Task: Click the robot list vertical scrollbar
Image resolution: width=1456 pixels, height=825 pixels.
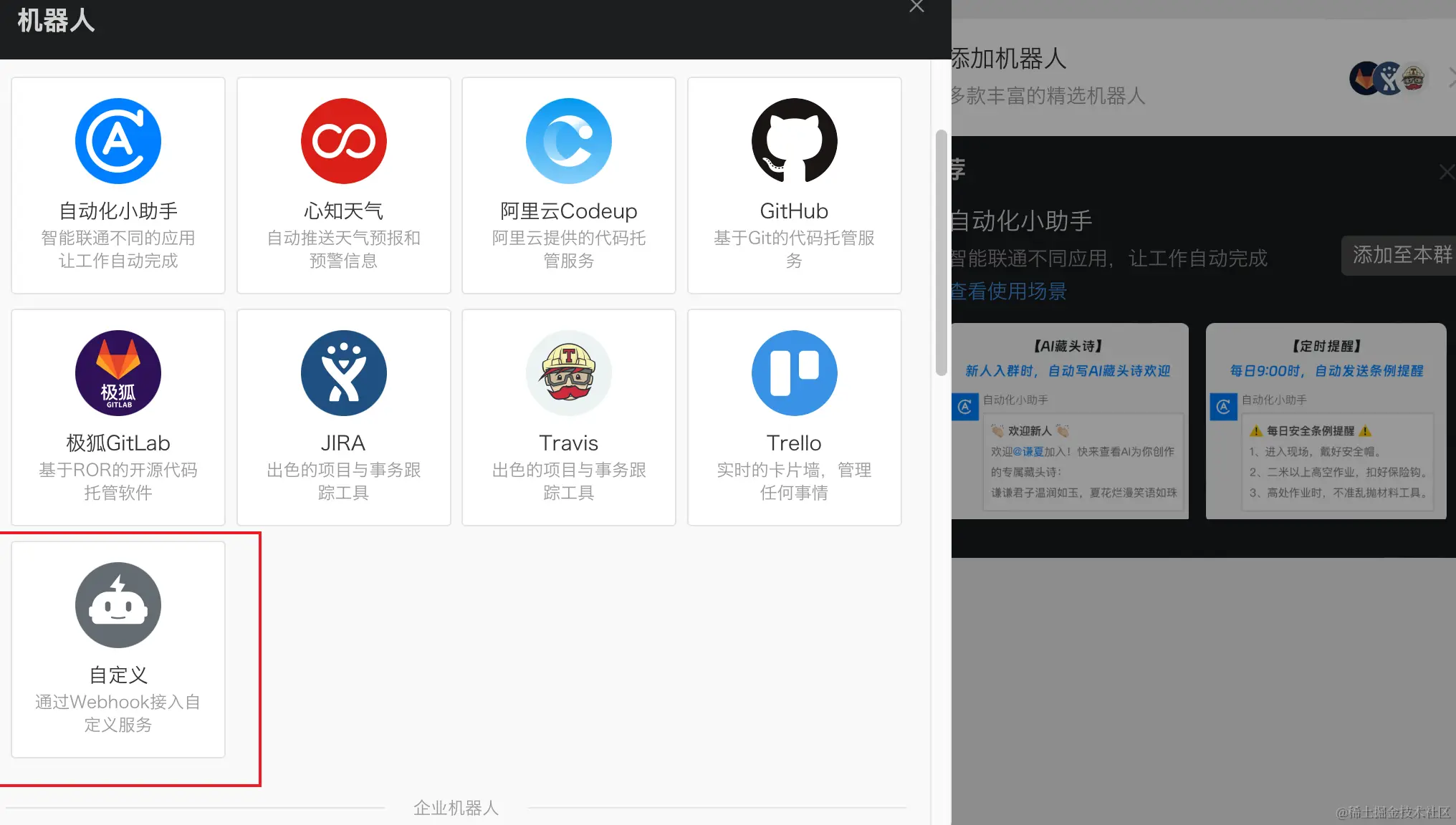Action: pos(941,251)
